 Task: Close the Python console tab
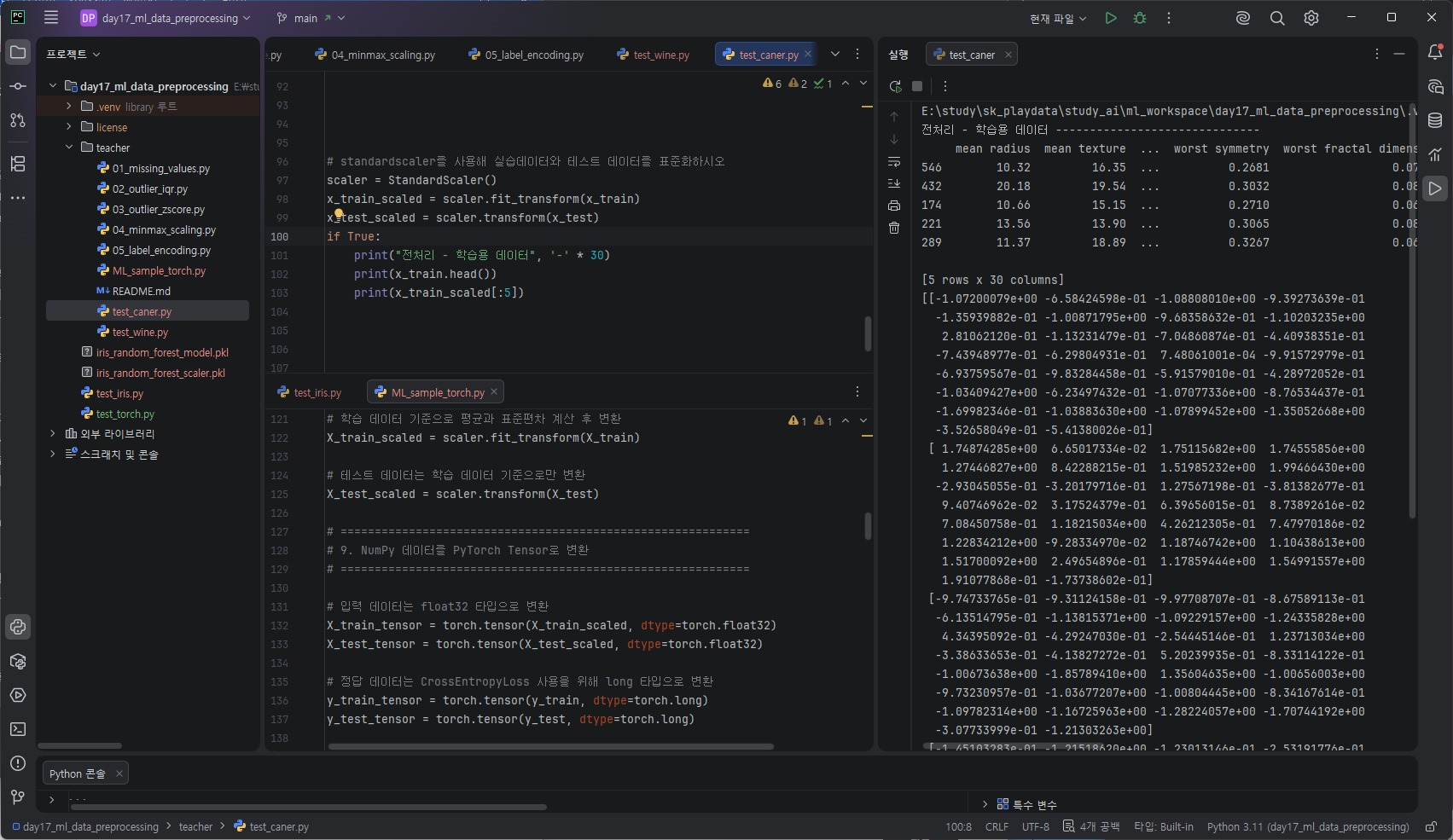point(119,773)
